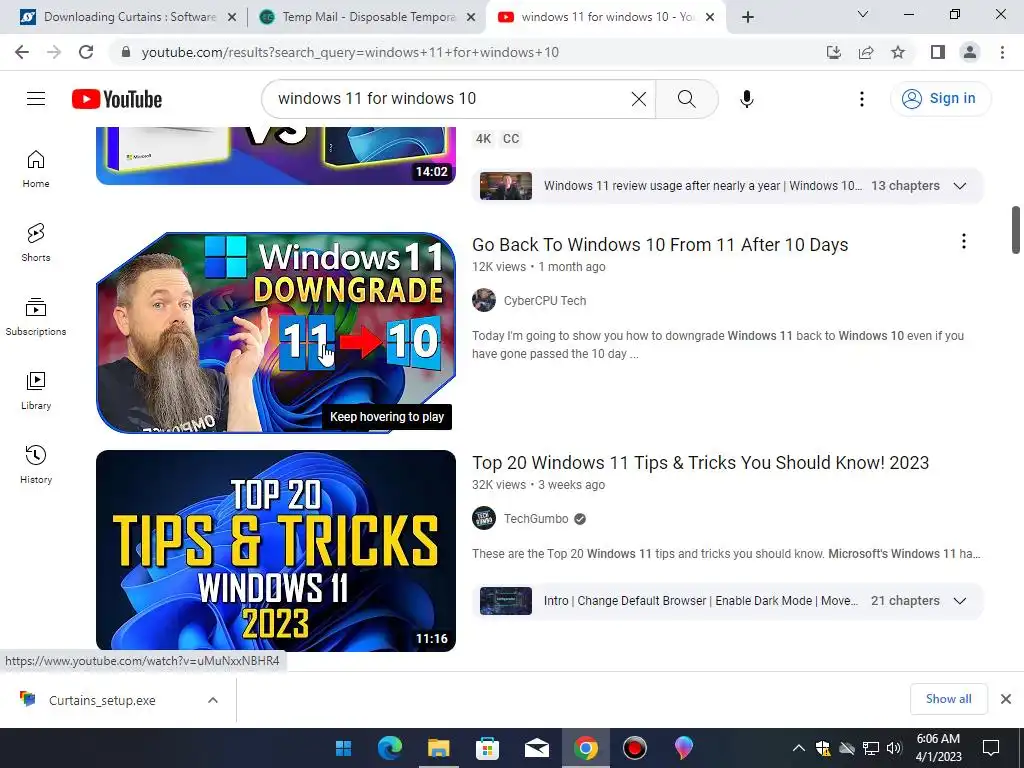This screenshot has height=768, width=1024.
Task: Open Subscriptions in the sidebar
Action: (36, 317)
